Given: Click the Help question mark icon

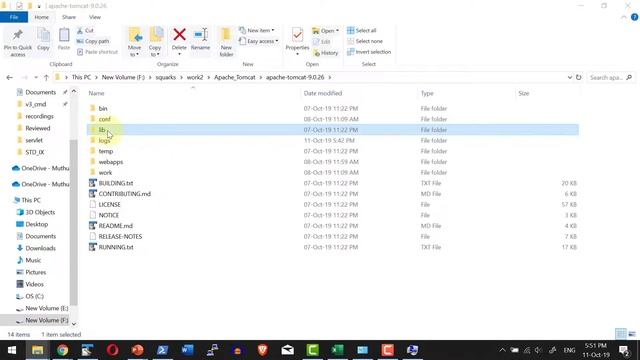Looking at the screenshot, I should click(x=634, y=17).
